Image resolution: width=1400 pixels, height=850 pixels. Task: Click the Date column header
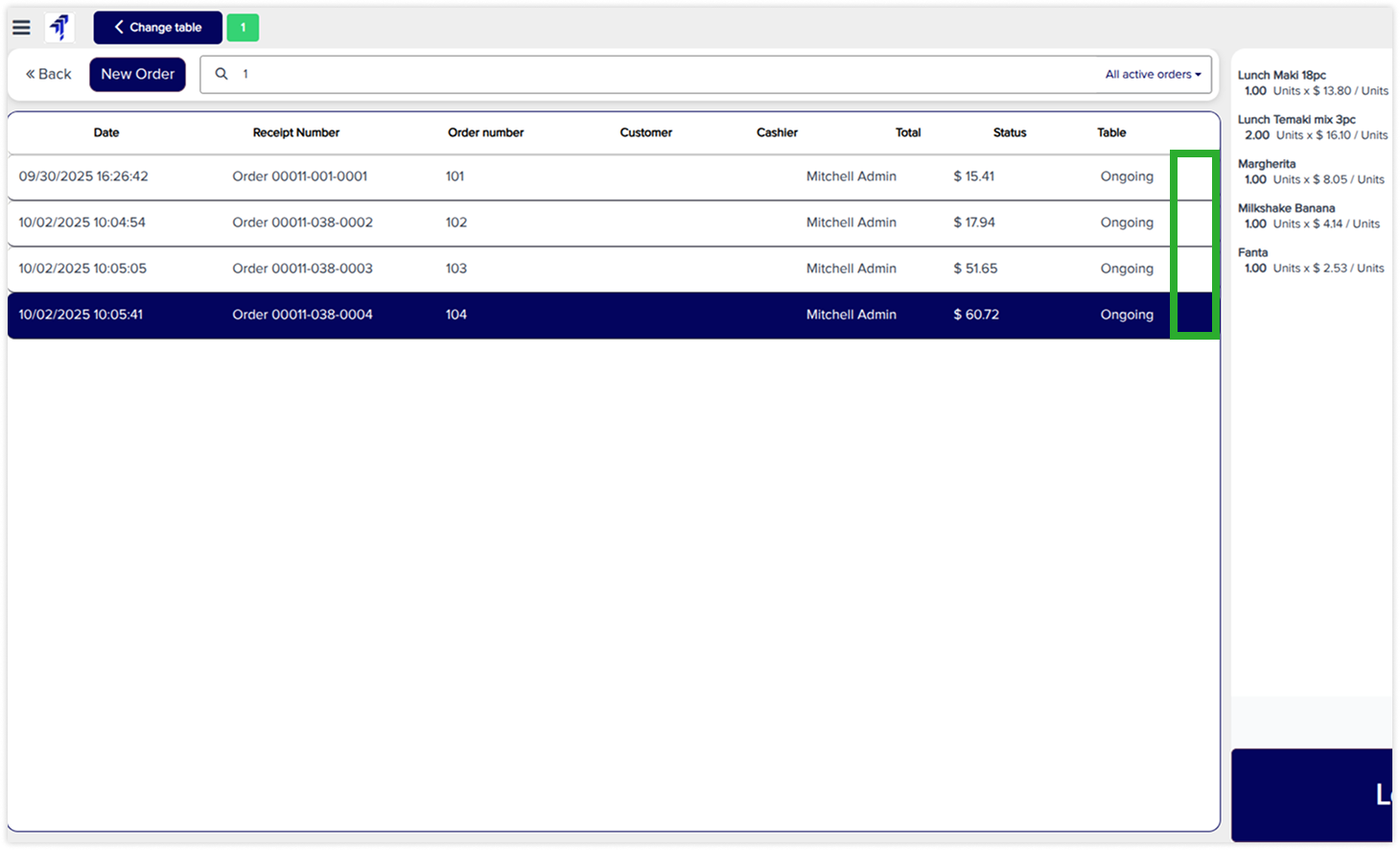pos(106,132)
